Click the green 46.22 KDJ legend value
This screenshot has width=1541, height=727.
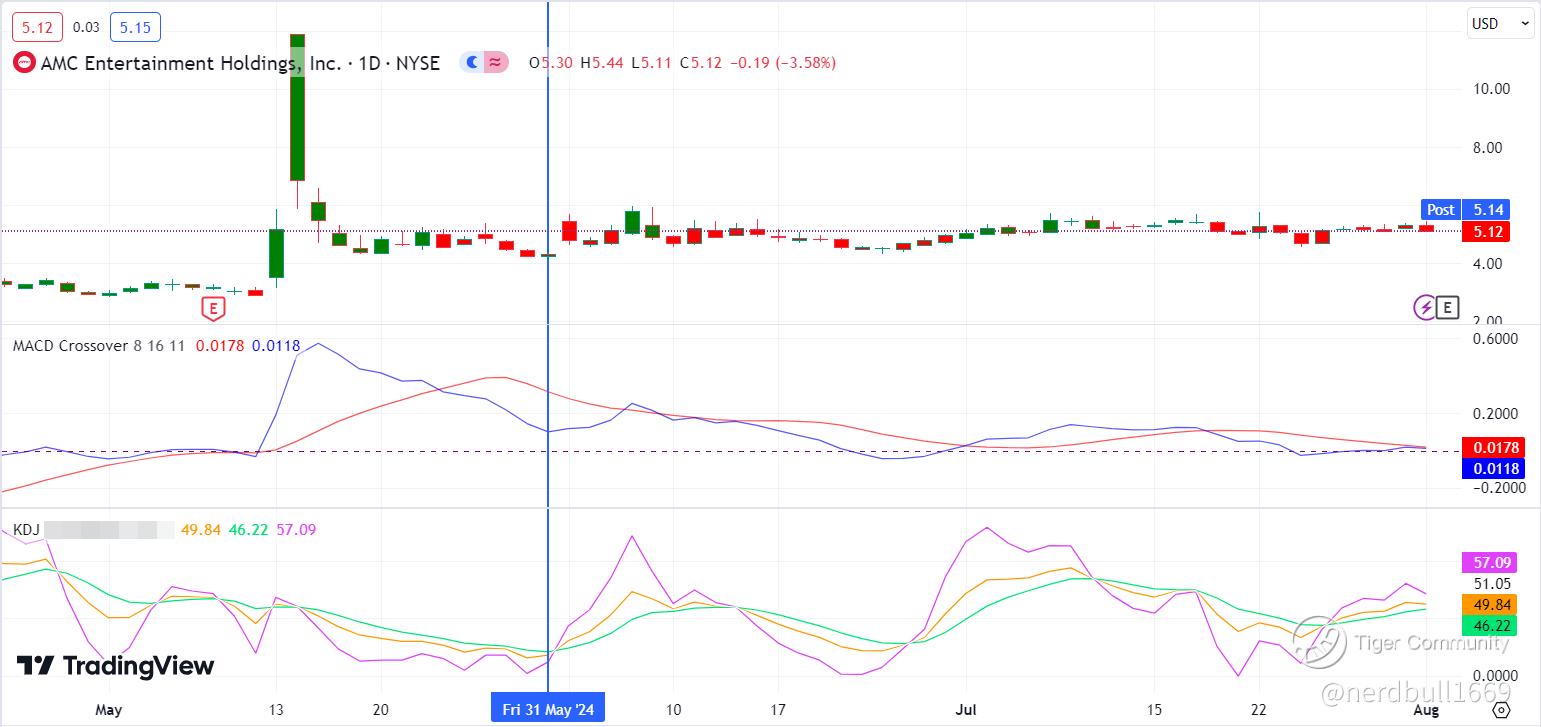point(248,530)
